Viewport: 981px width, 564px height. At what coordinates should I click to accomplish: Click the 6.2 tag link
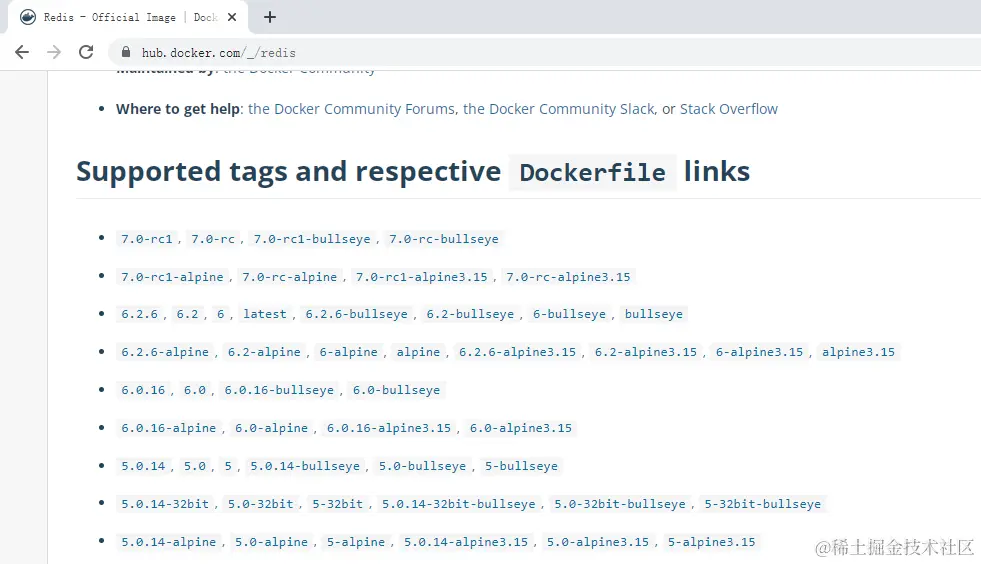coord(187,314)
